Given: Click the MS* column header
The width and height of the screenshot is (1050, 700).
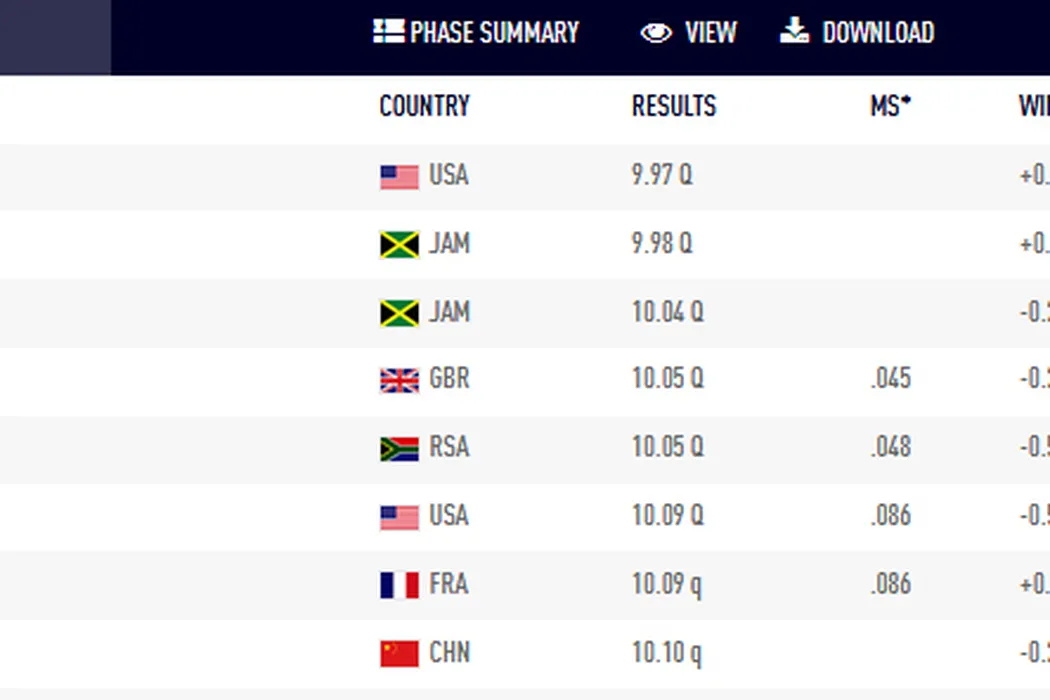Looking at the screenshot, I should [x=890, y=106].
